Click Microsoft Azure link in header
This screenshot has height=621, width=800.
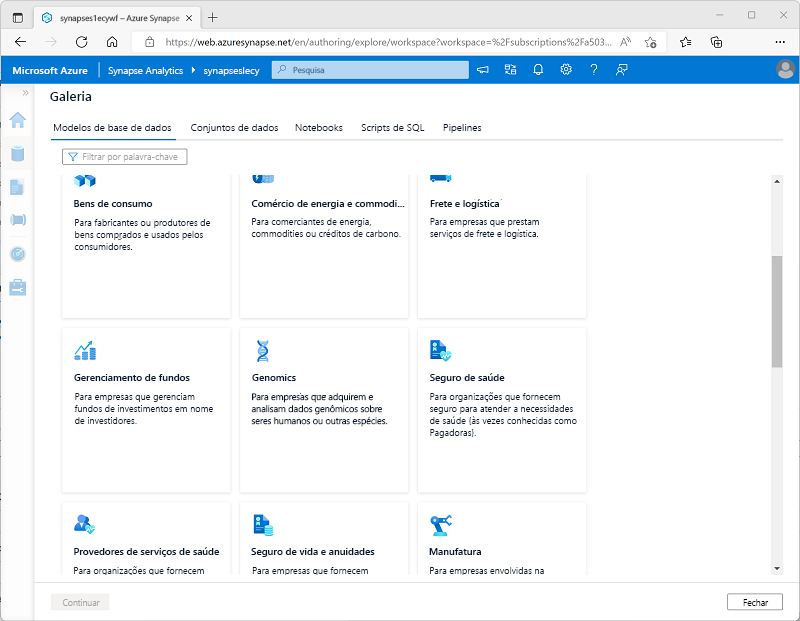tap(50, 70)
